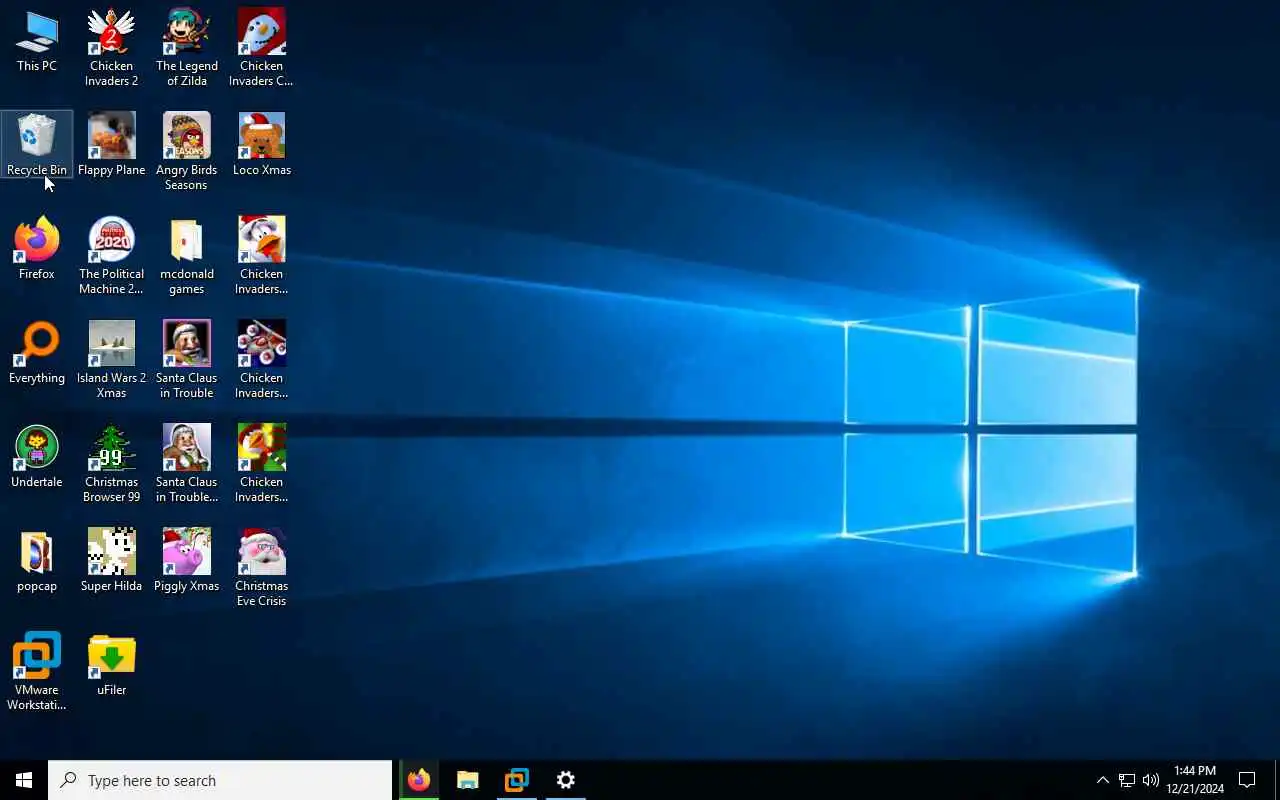Click the taskbar search box
The width and height of the screenshot is (1280, 800).
point(220,780)
